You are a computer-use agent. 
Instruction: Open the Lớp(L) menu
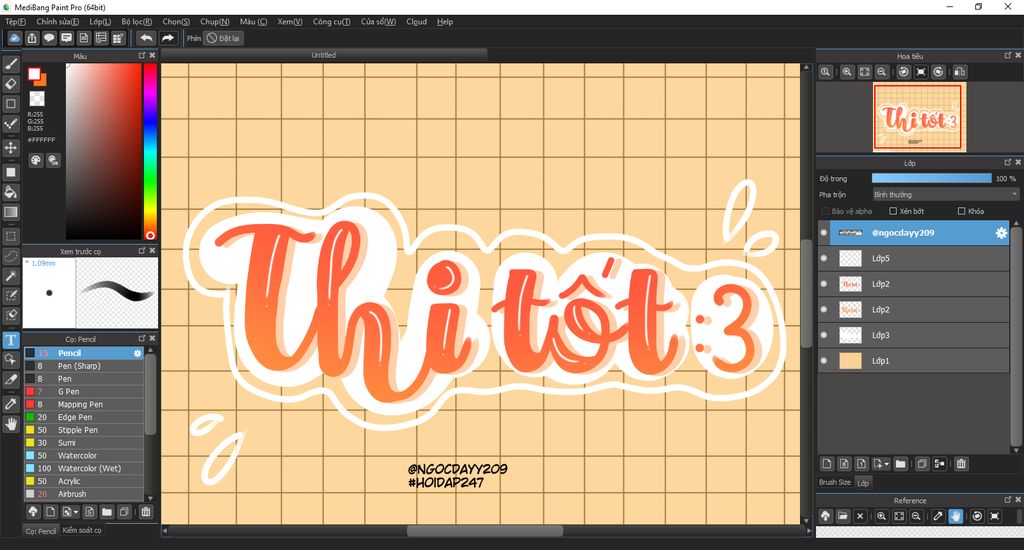pyautogui.click(x=100, y=22)
